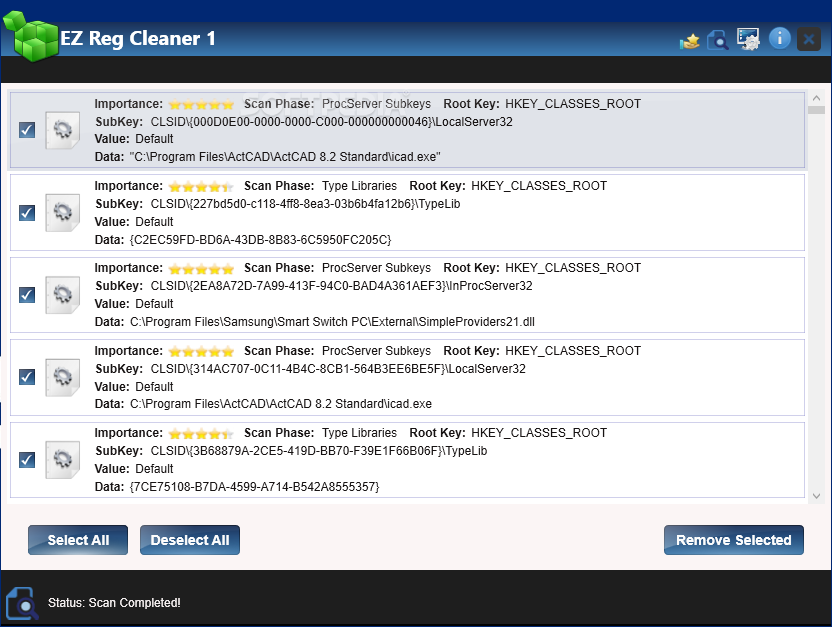Click quoted data path of first entry
Screen dimensions: 832x627
click(285, 157)
